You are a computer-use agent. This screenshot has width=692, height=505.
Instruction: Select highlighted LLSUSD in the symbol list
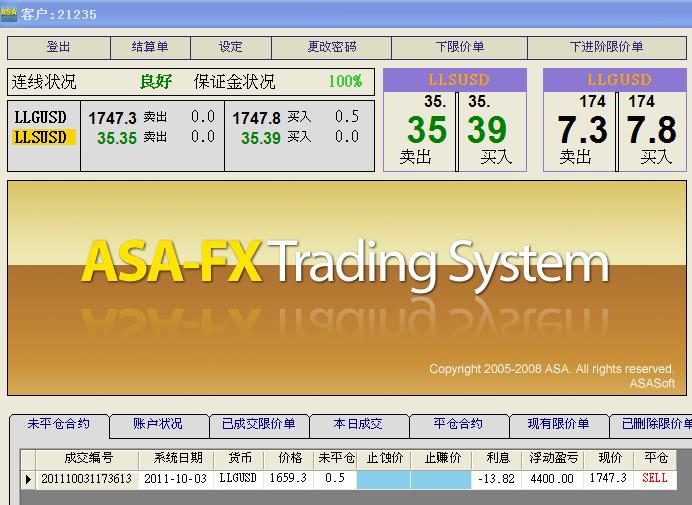44,137
